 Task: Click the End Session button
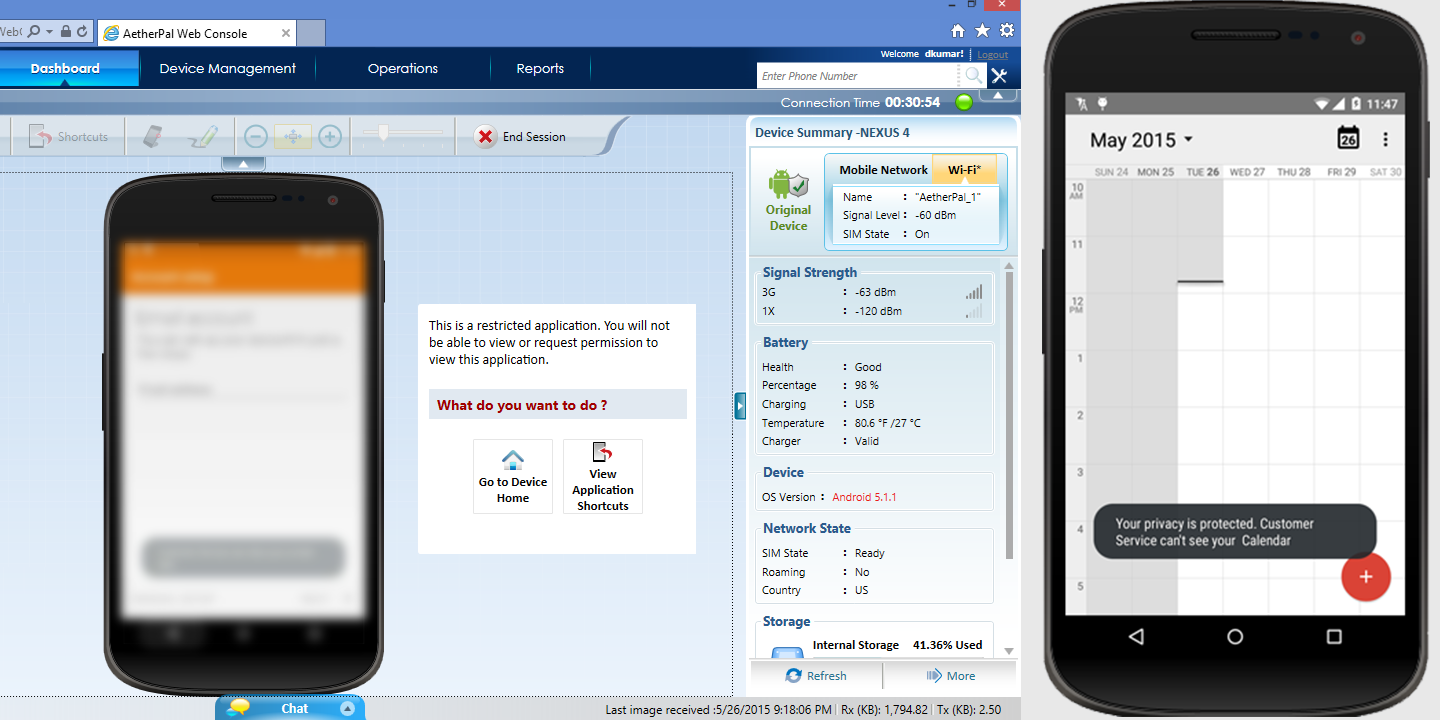click(520, 137)
